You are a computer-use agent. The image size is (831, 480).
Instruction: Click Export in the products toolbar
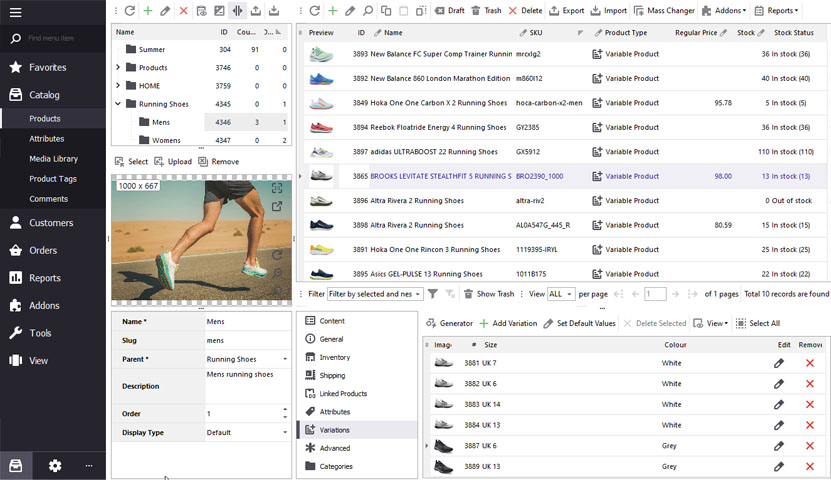(566, 10)
